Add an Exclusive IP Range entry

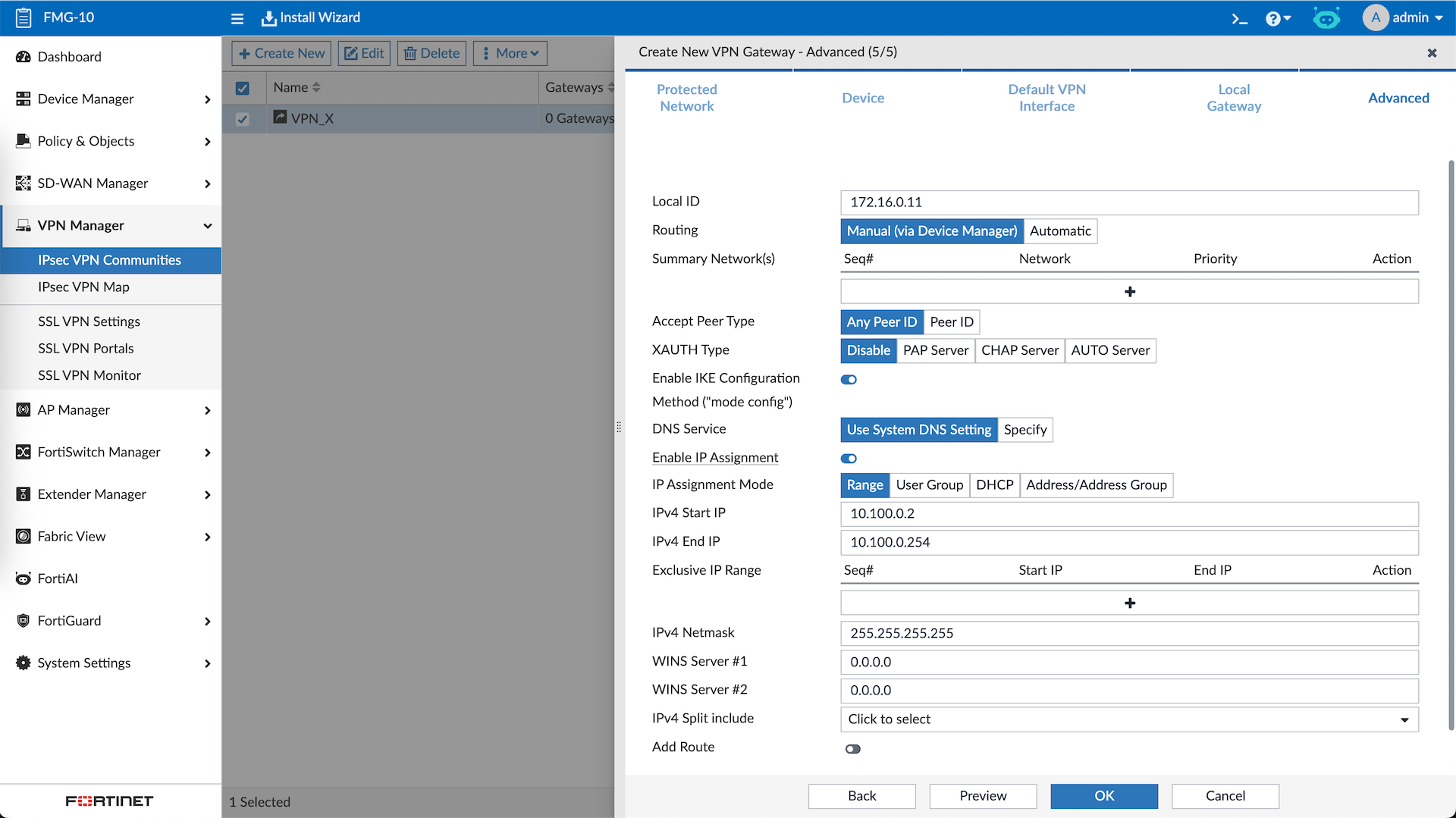[1129, 603]
